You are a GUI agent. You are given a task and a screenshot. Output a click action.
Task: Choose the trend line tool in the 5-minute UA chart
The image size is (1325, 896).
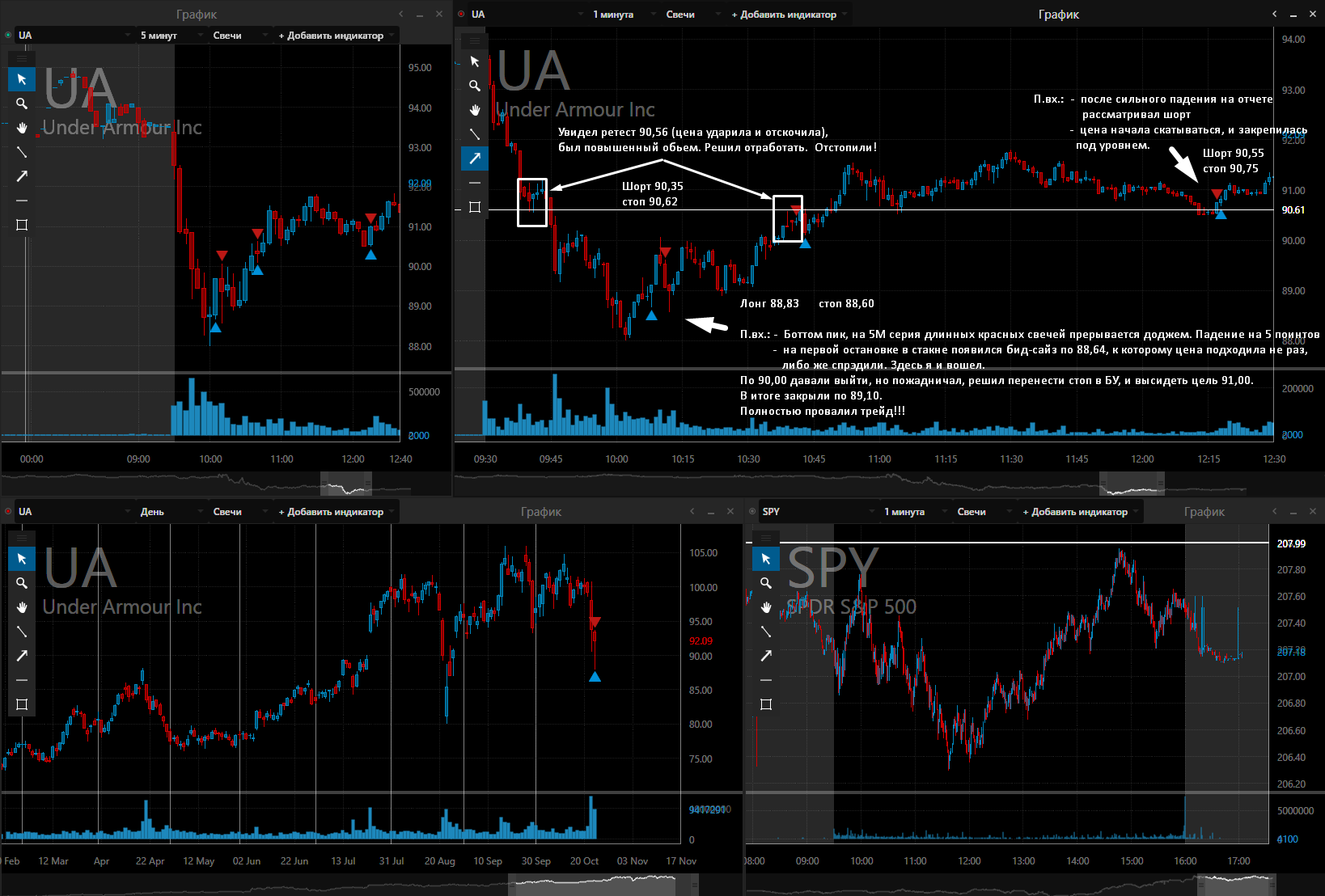(x=22, y=152)
